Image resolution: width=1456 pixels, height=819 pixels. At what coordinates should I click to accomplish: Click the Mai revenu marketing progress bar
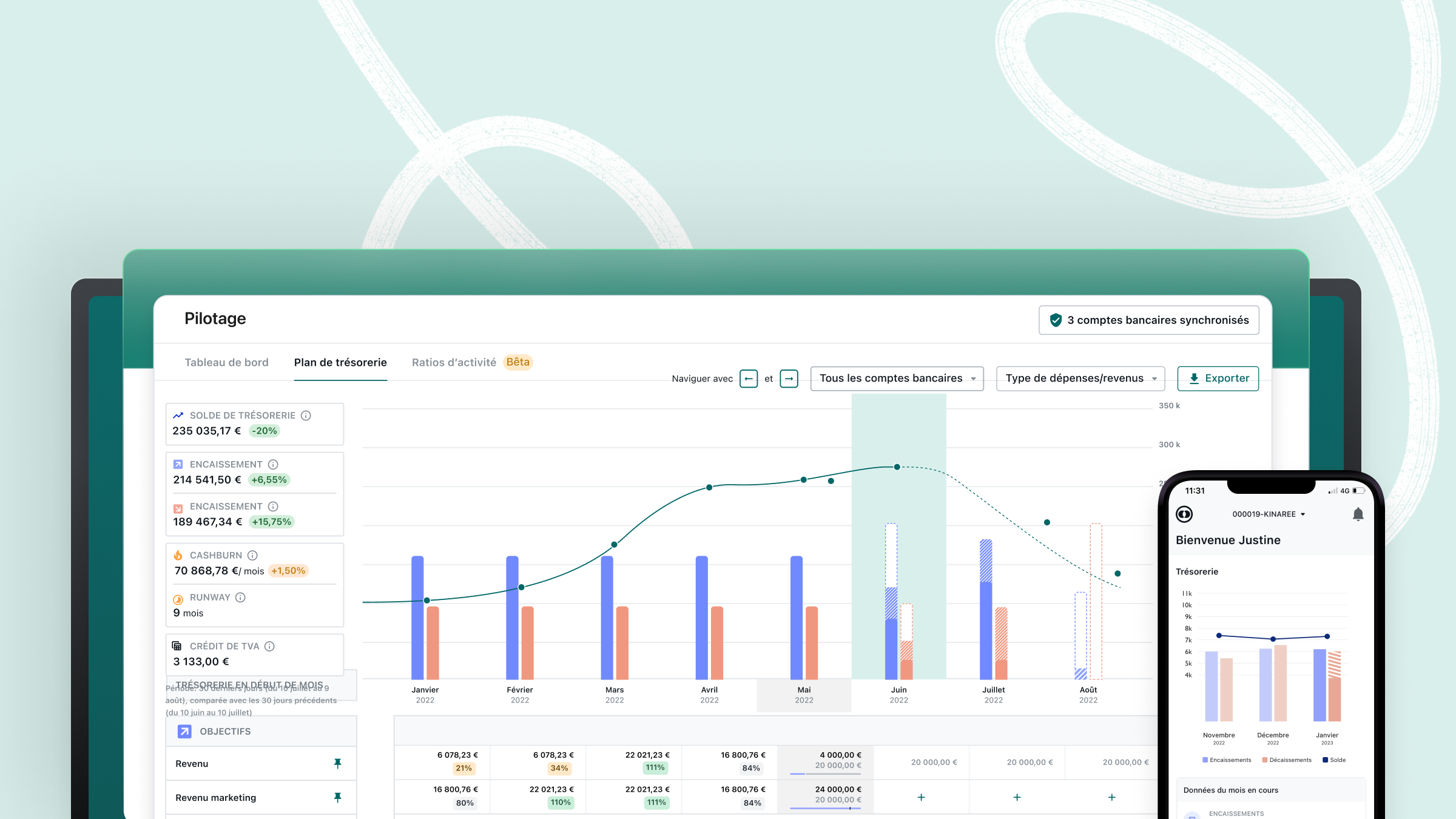[x=825, y=808]
